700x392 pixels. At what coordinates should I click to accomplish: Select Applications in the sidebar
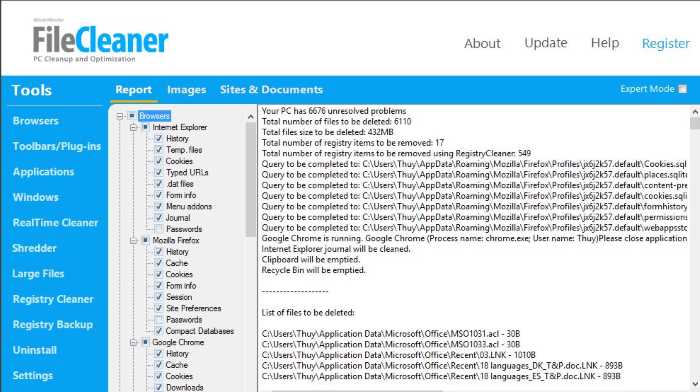point(43,172)
